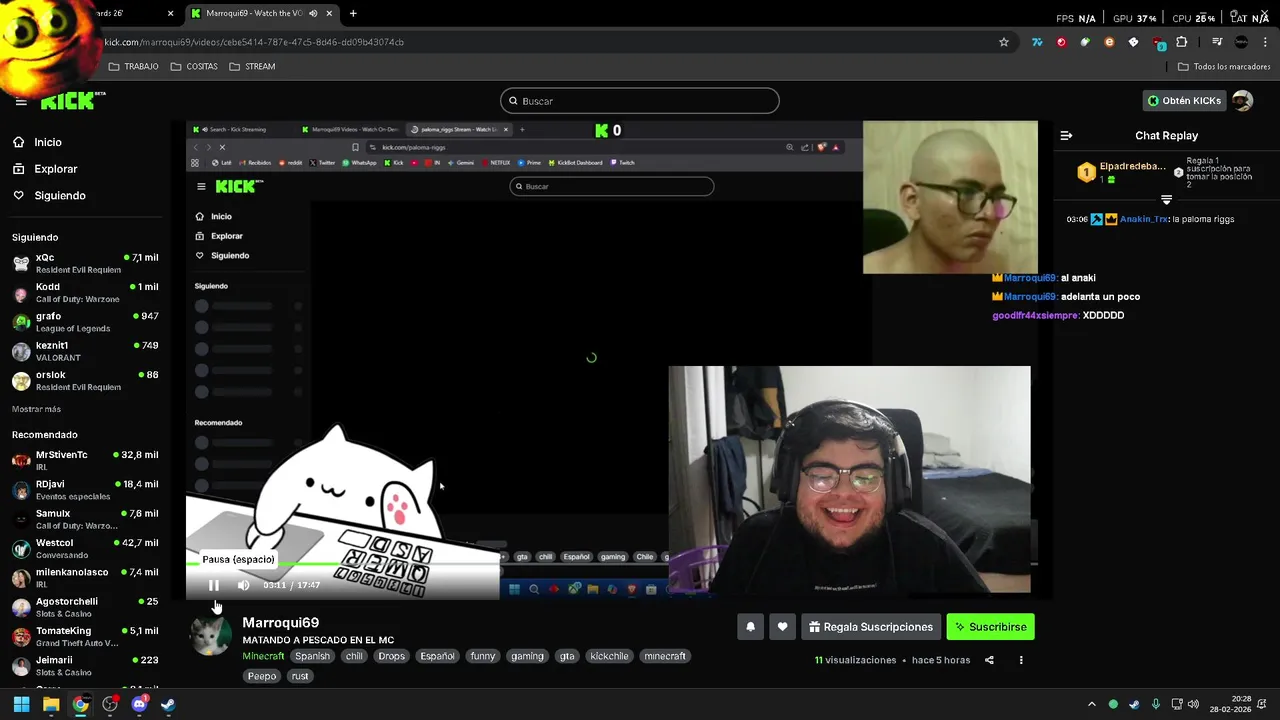
Task: Open Samulx recommended channel
Action: [x=85, y=519]
